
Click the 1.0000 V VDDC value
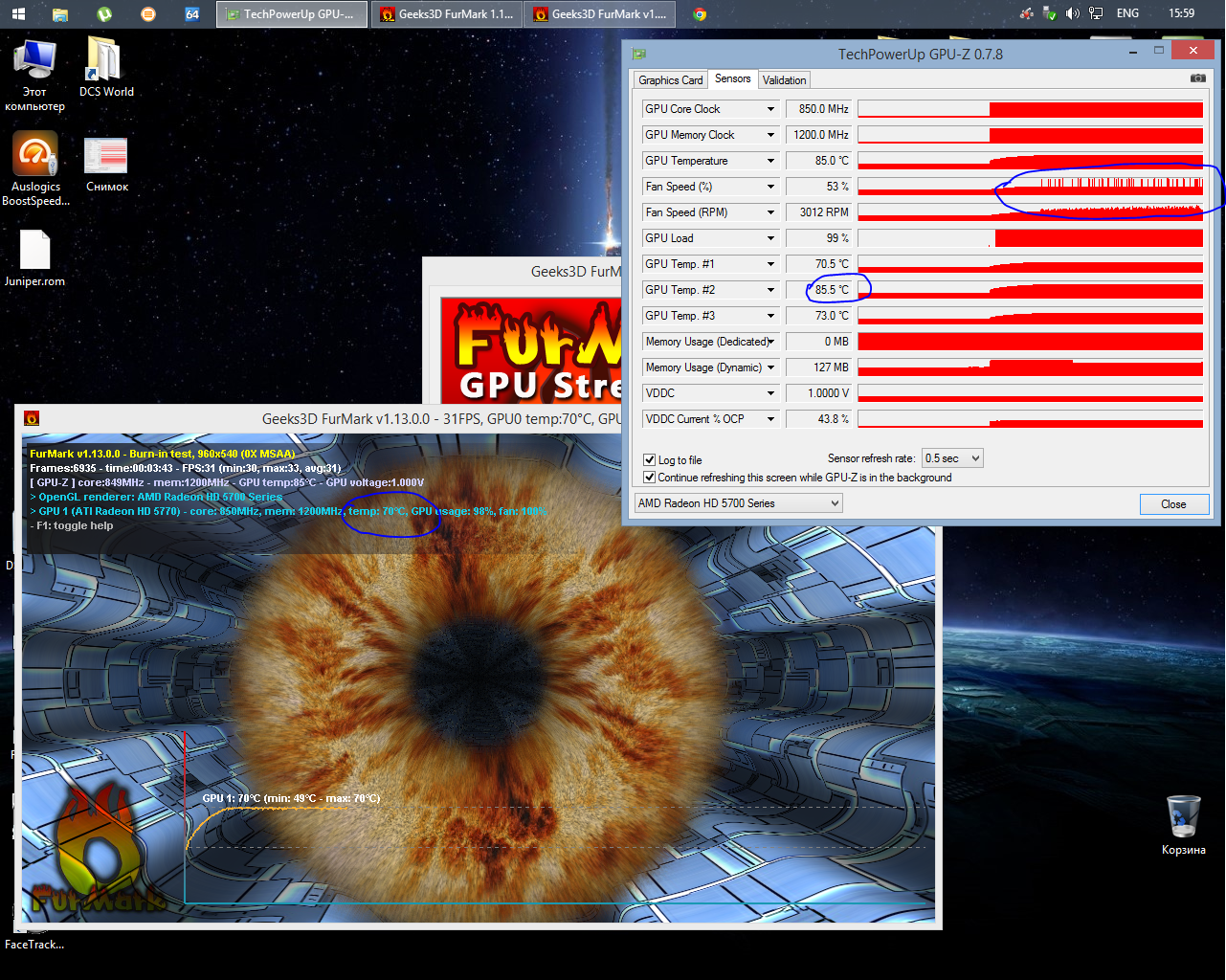click(818, 393)
